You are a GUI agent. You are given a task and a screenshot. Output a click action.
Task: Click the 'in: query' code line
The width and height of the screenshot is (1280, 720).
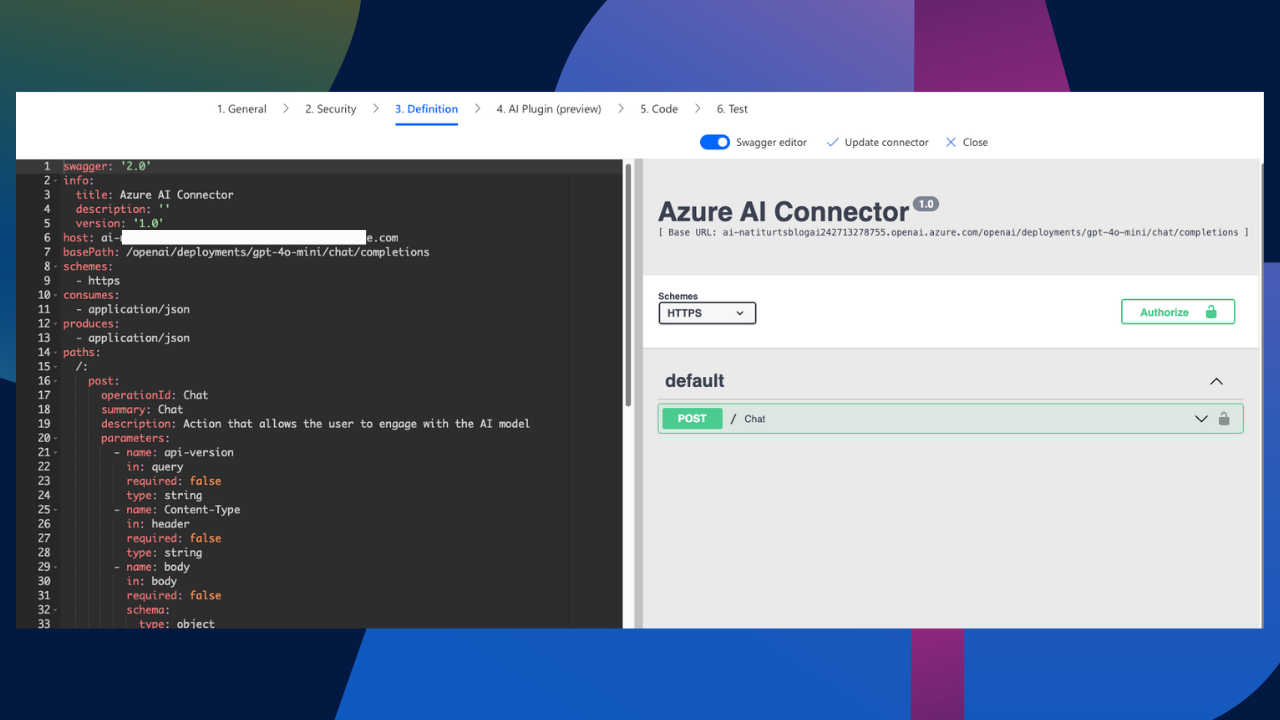pos(155,467)
